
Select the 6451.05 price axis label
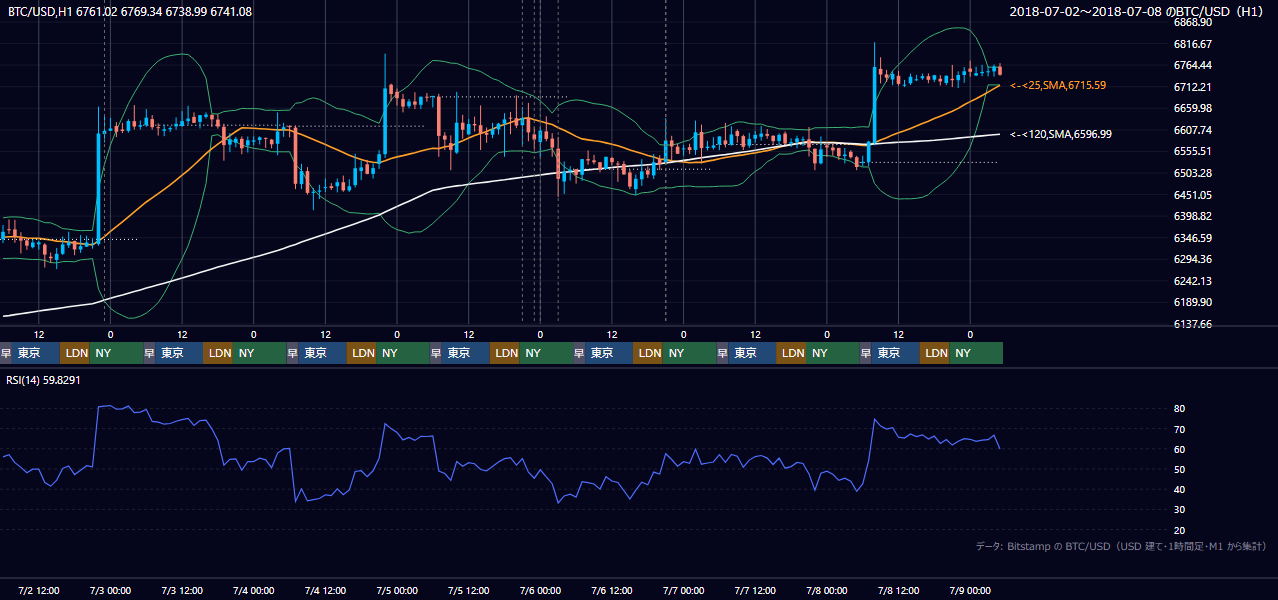pyautogui.click(x=1192, y=195)
